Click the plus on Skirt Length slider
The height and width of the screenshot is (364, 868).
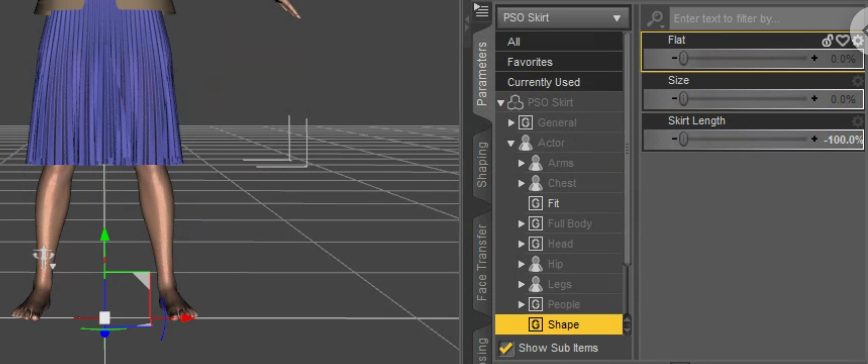(814, 139)
